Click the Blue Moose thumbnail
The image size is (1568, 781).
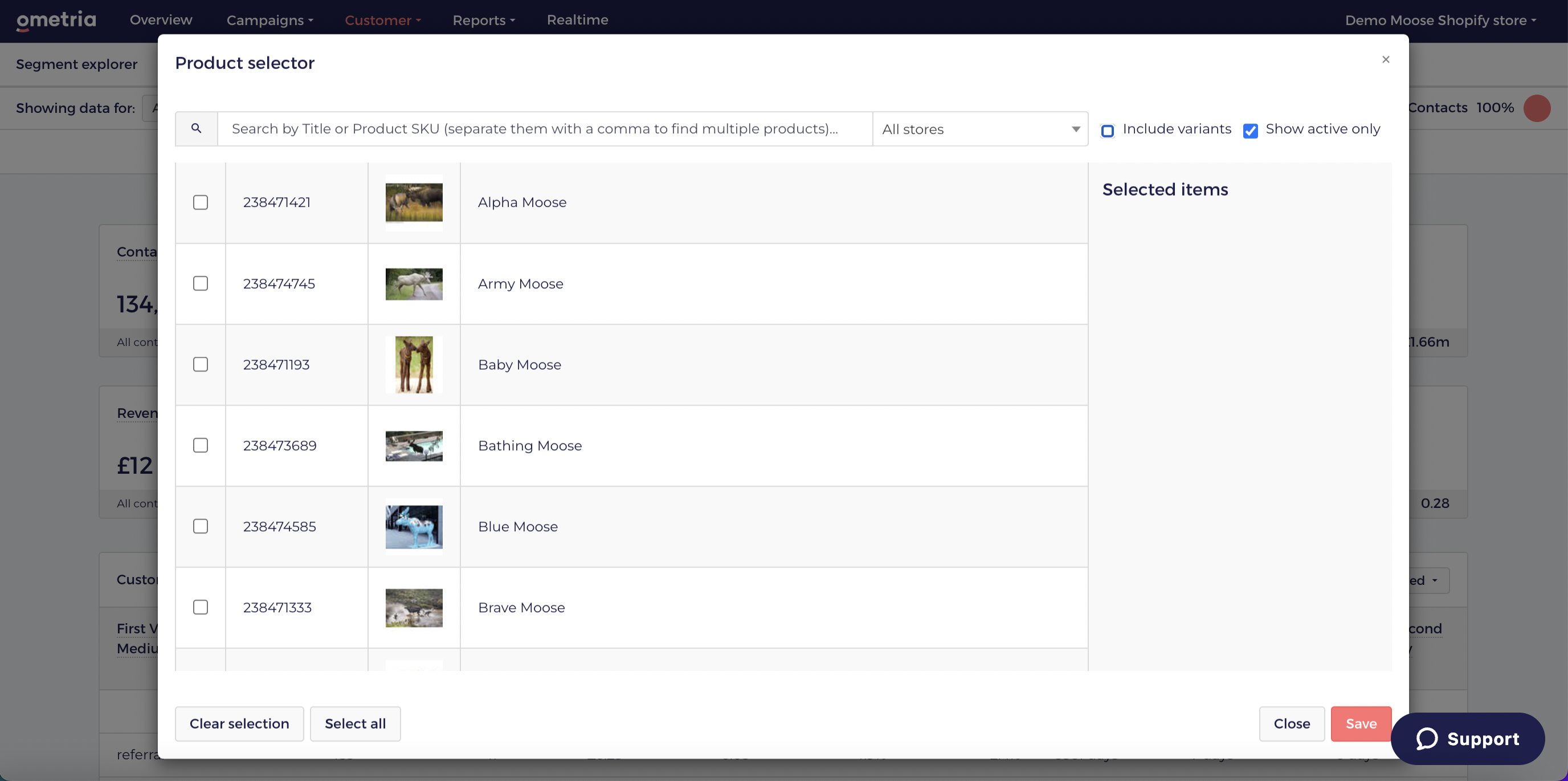414,526
